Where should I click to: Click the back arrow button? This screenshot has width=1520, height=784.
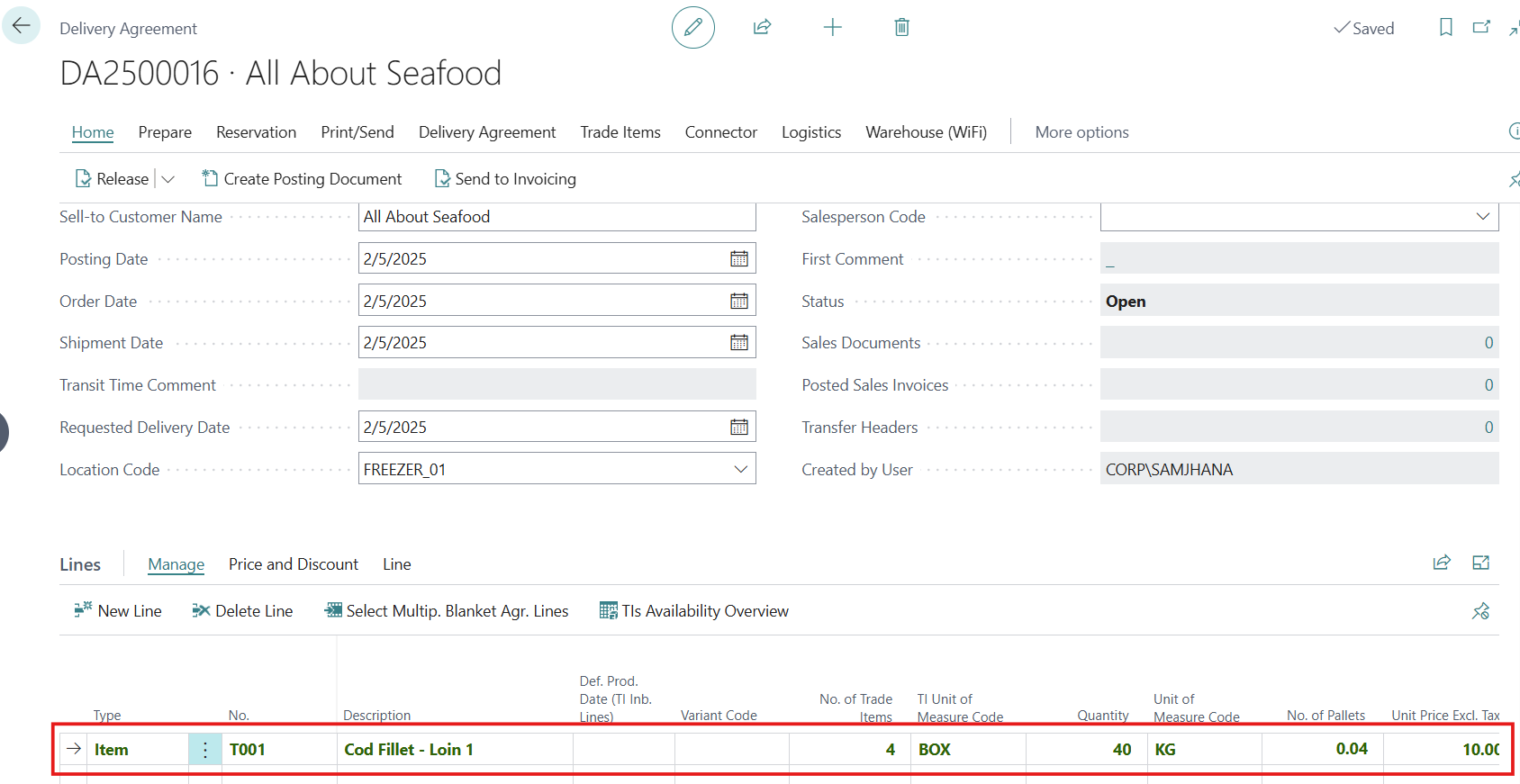tap(22, 26)
